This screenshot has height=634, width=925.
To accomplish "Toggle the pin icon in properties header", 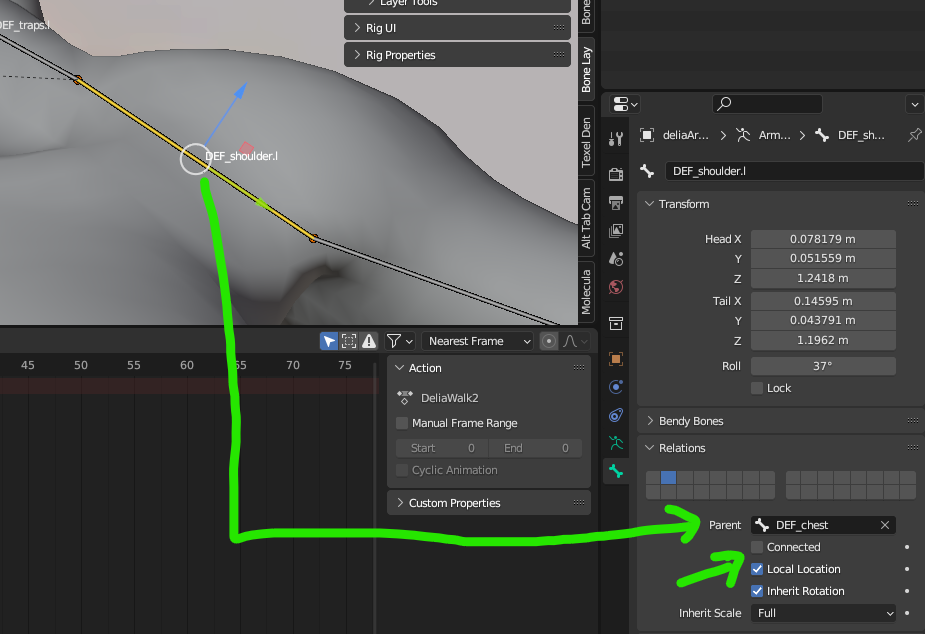I will pos(914,135).
